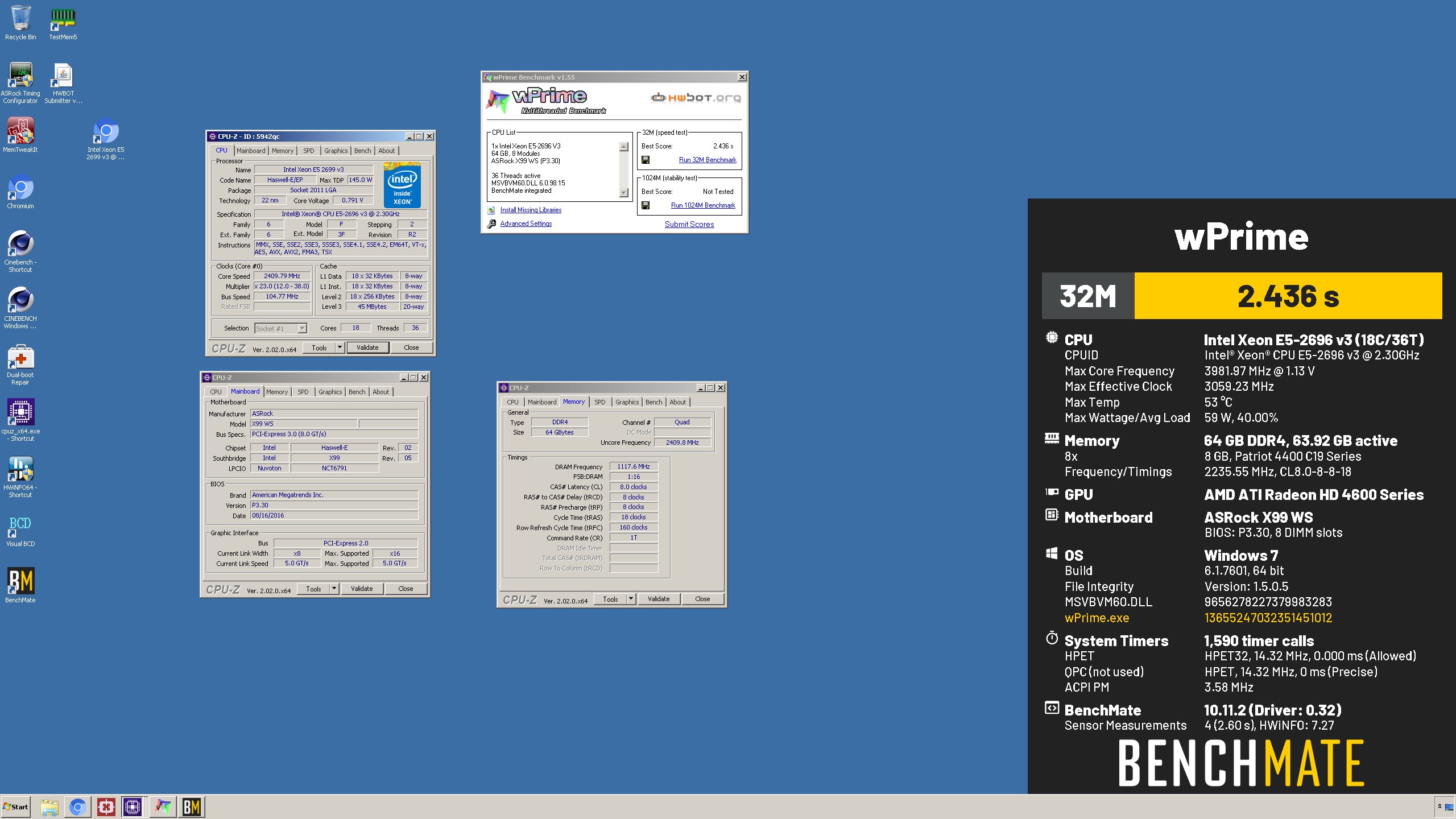
Task: Click Install Missing Libraries link
Action: click(531, 210)
